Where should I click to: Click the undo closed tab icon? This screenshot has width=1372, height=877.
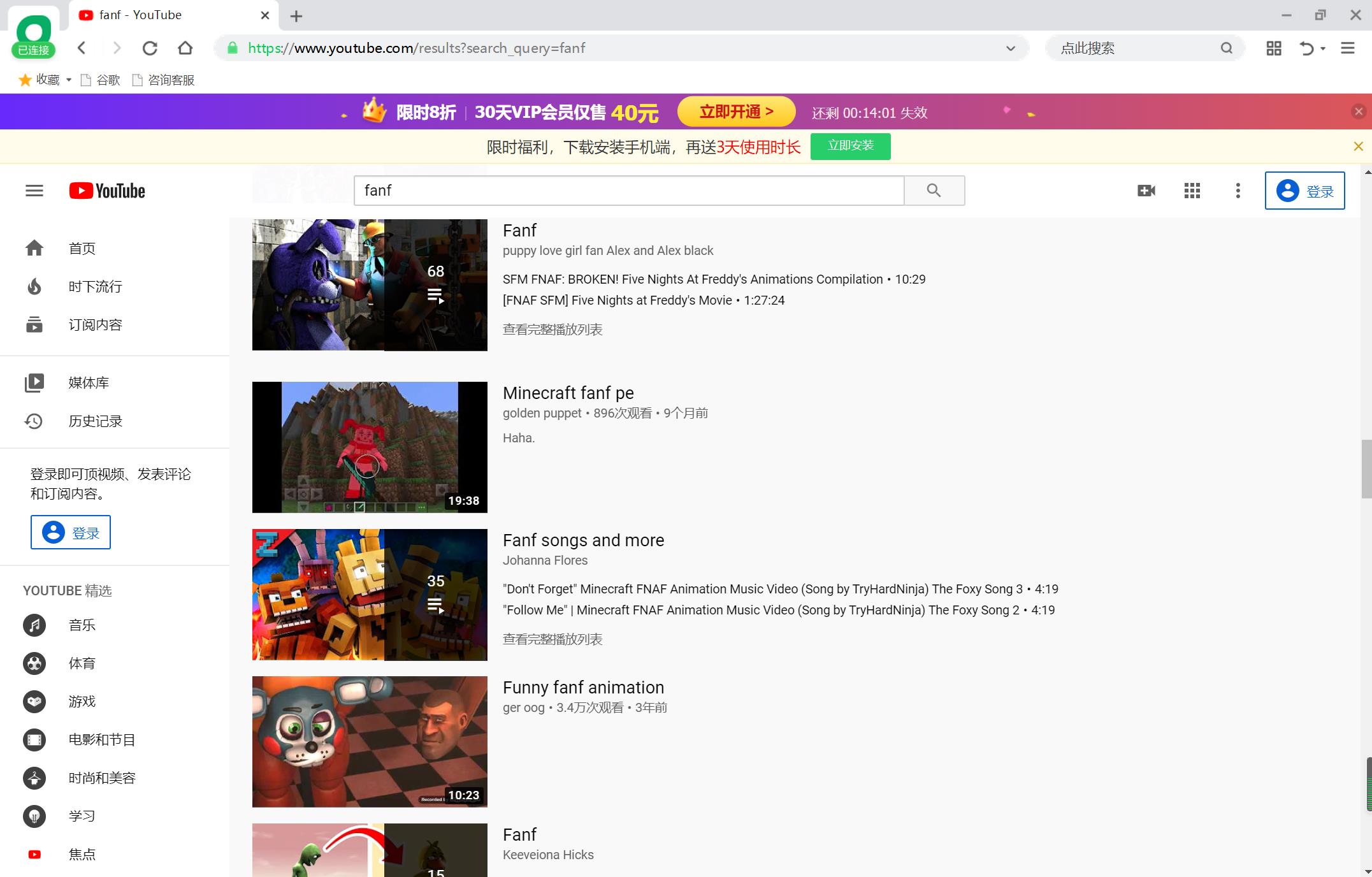[x=1306, y=48]
